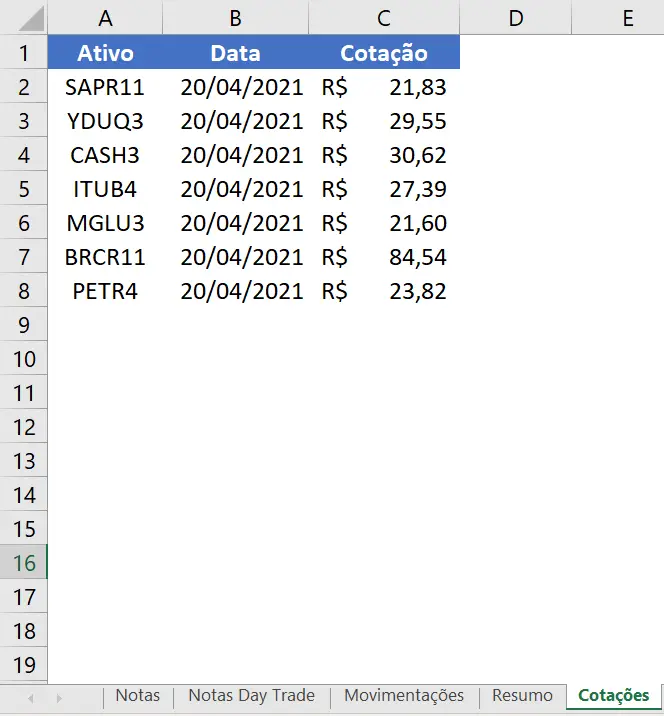Screen dimensions: 664x716
Task: Select the date cell in PETR4 row
Action: pos(235,291)
